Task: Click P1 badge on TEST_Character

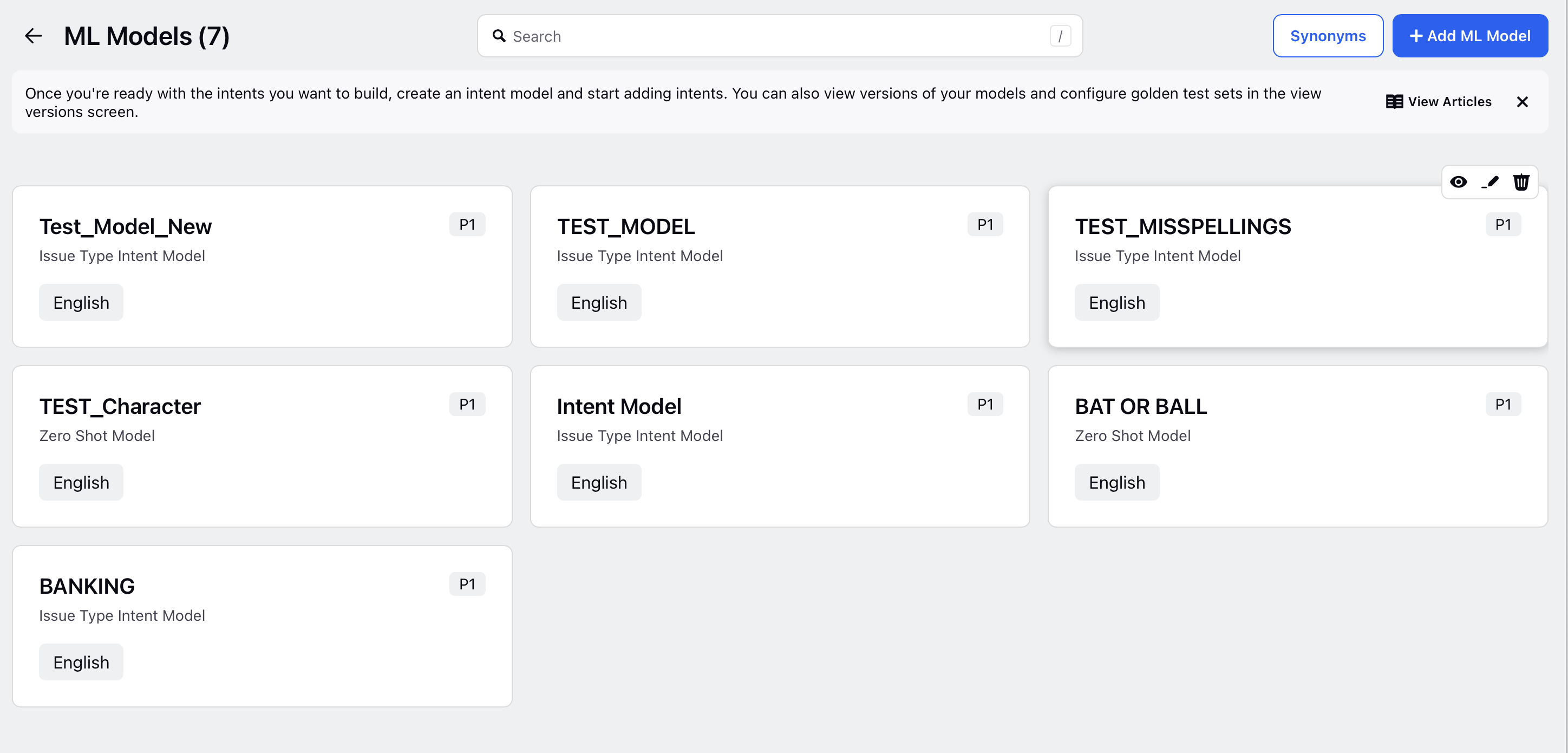Action: pos(467,404)
